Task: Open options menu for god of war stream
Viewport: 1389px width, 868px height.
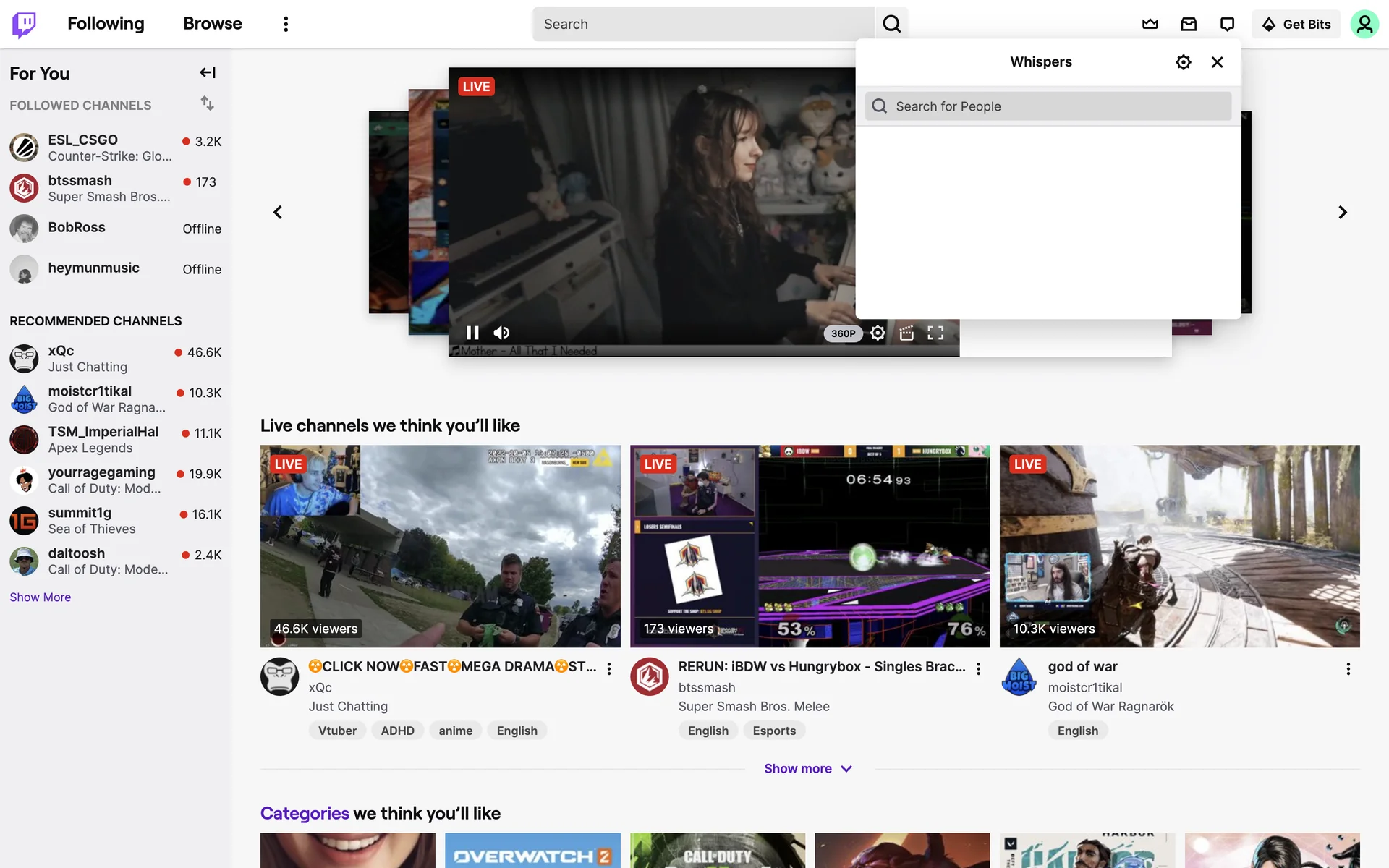Action: pos(1348,669)
